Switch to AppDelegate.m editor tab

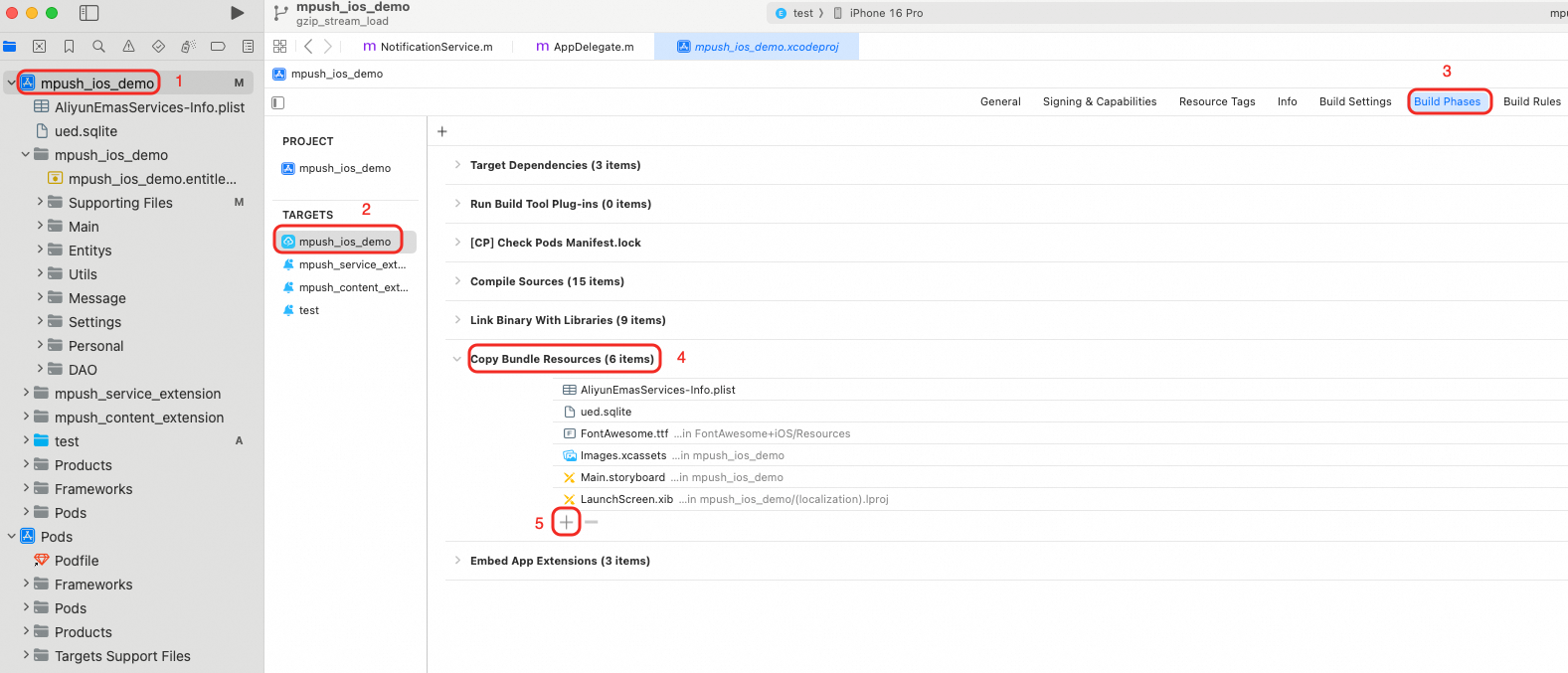pyautogui.click(x=585, y=47)
